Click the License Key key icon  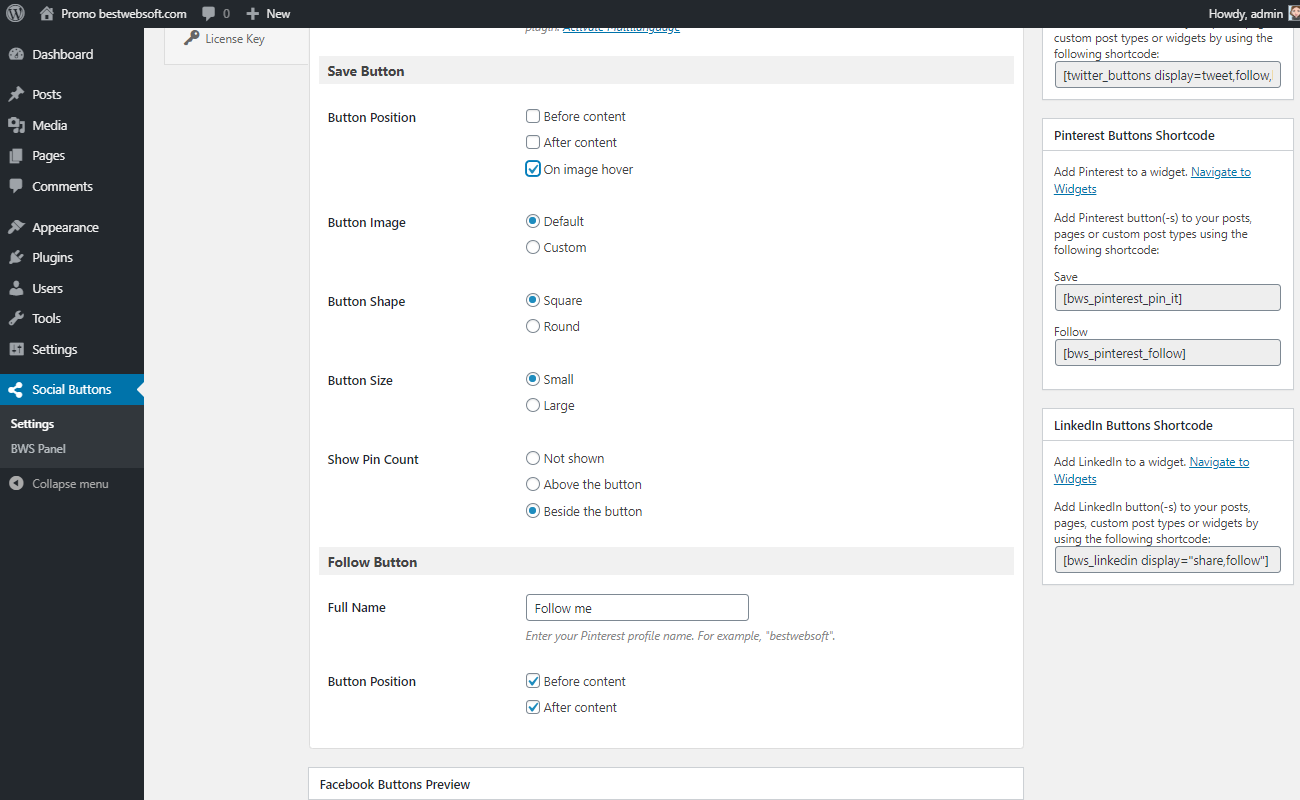(192, 38)
